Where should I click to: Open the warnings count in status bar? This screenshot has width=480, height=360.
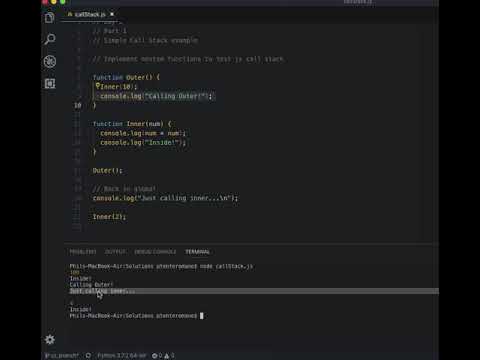point(169,356)
